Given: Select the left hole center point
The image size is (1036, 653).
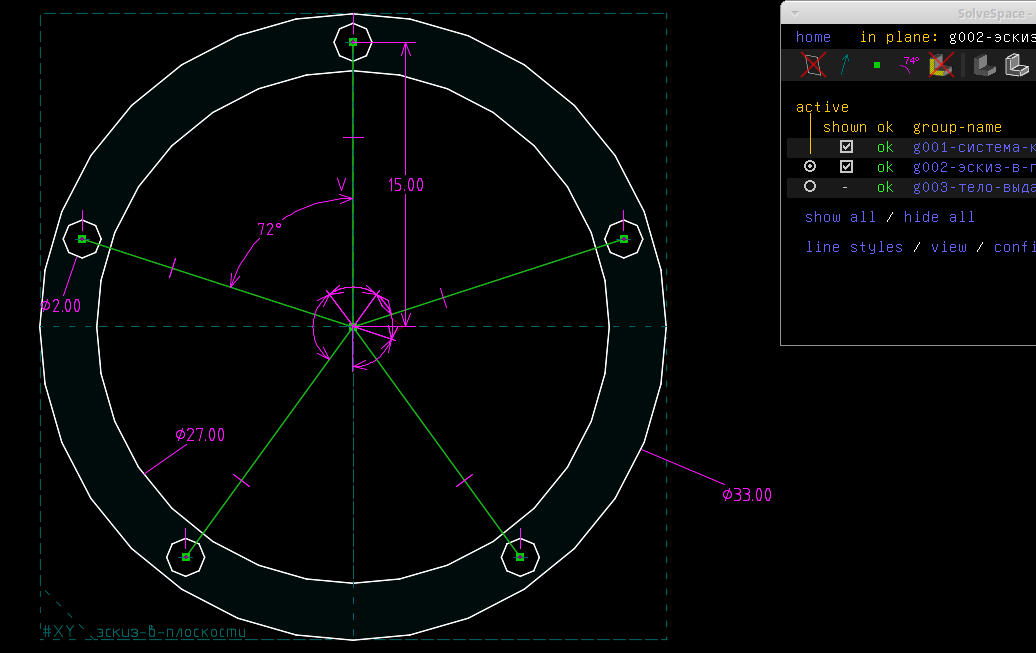Looking at the screenshot, I should 82,239.
